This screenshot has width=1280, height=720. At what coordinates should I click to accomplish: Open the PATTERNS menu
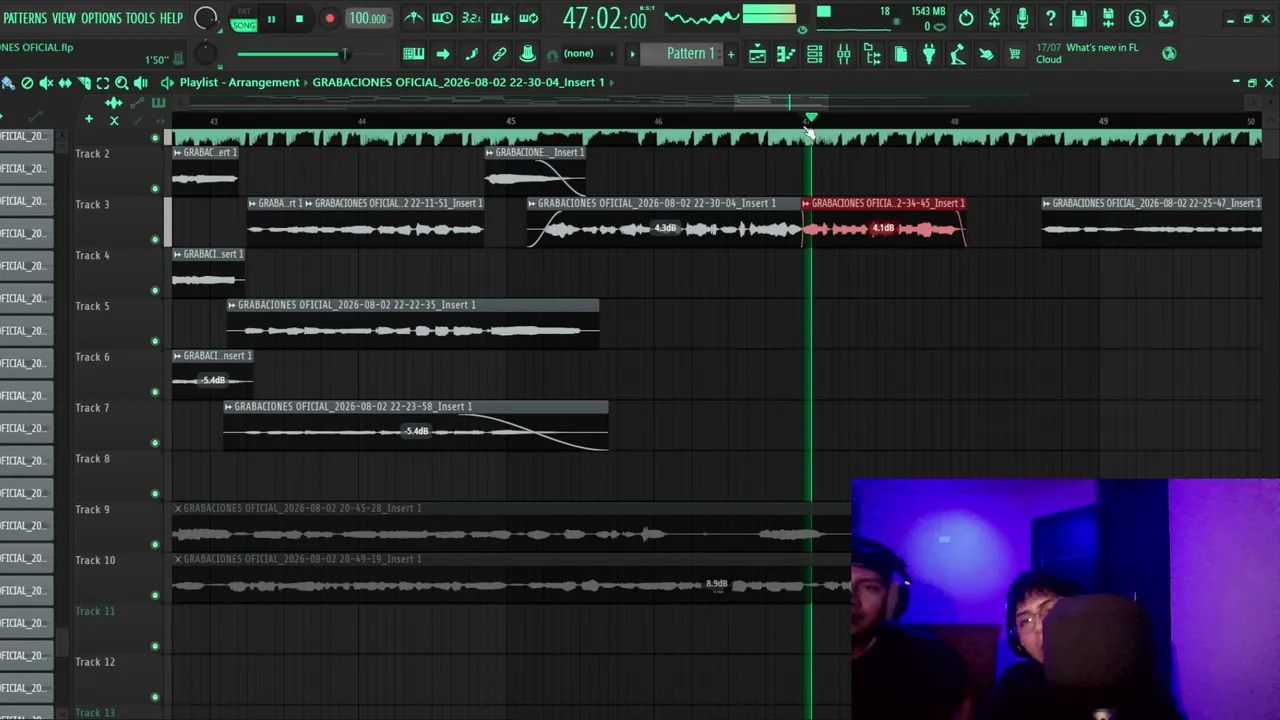coord(25,18)
